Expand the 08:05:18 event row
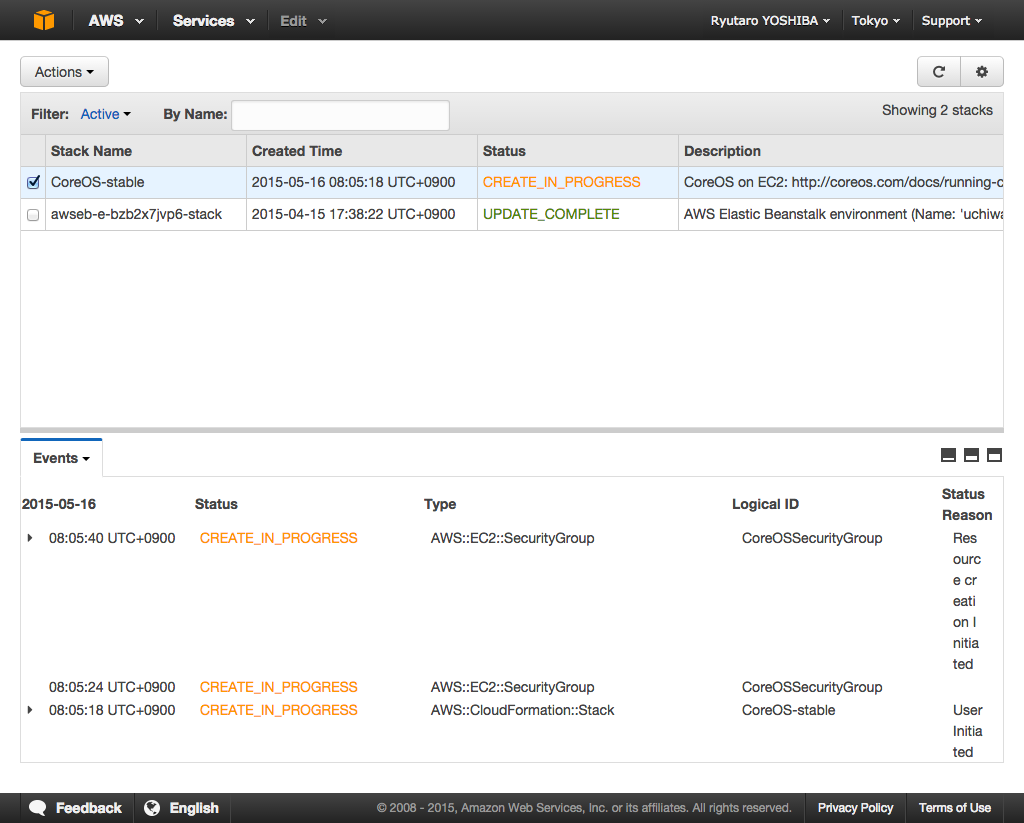Image resolution: width=1024 pixels, height=823 pixels. point(30,710)
